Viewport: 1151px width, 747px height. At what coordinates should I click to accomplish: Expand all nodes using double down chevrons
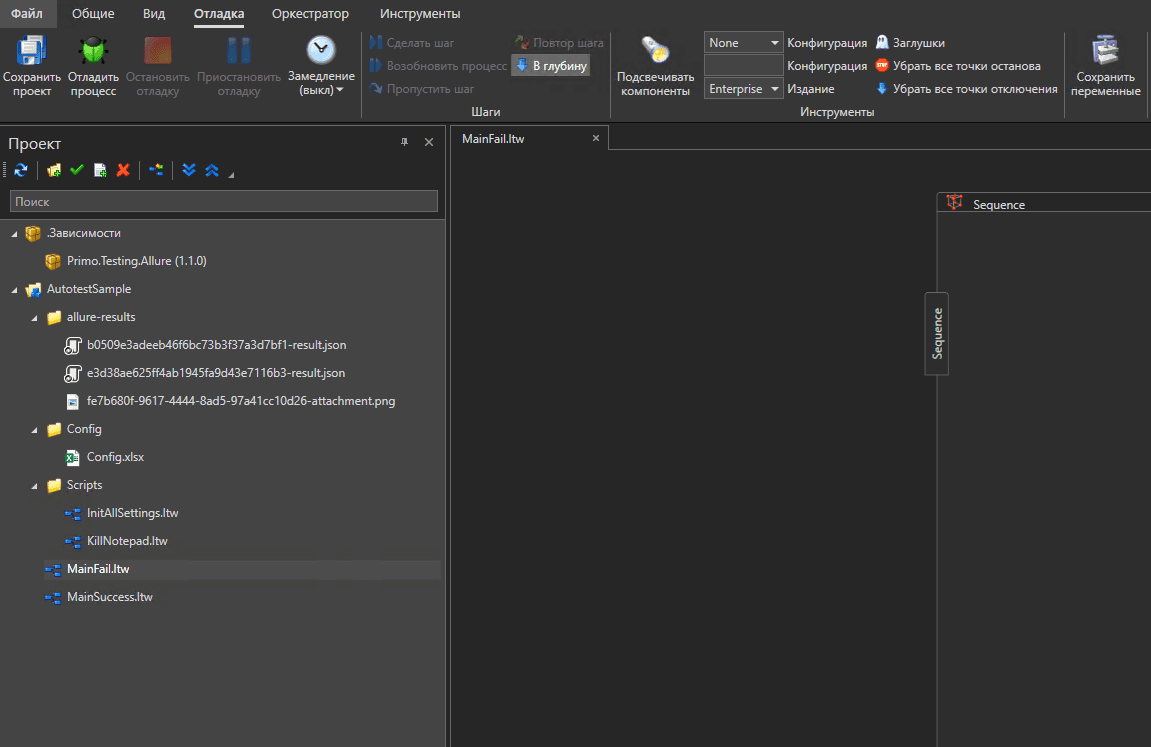pos(189,171)
